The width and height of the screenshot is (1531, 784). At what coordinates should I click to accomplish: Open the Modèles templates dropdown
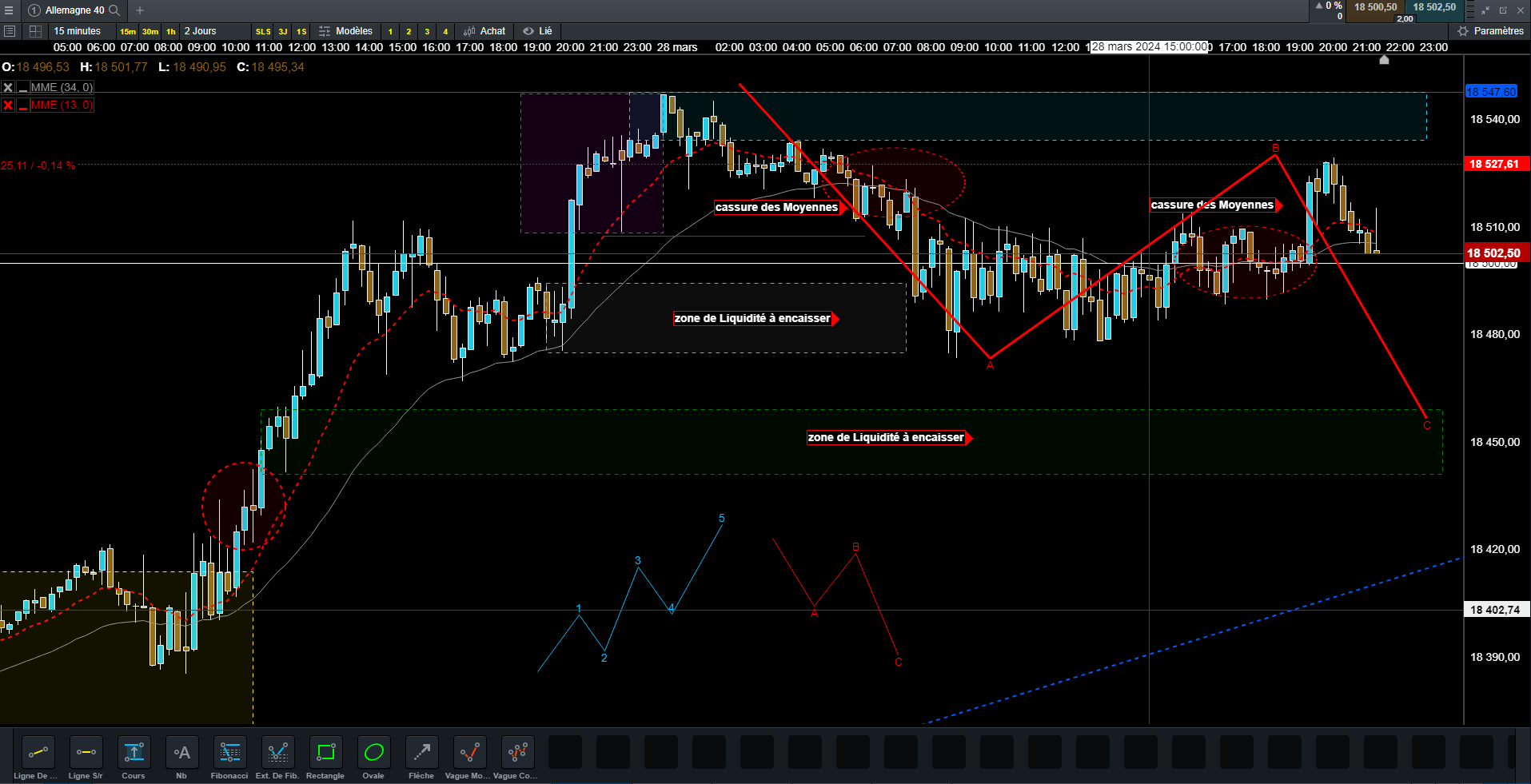(346, 31)
